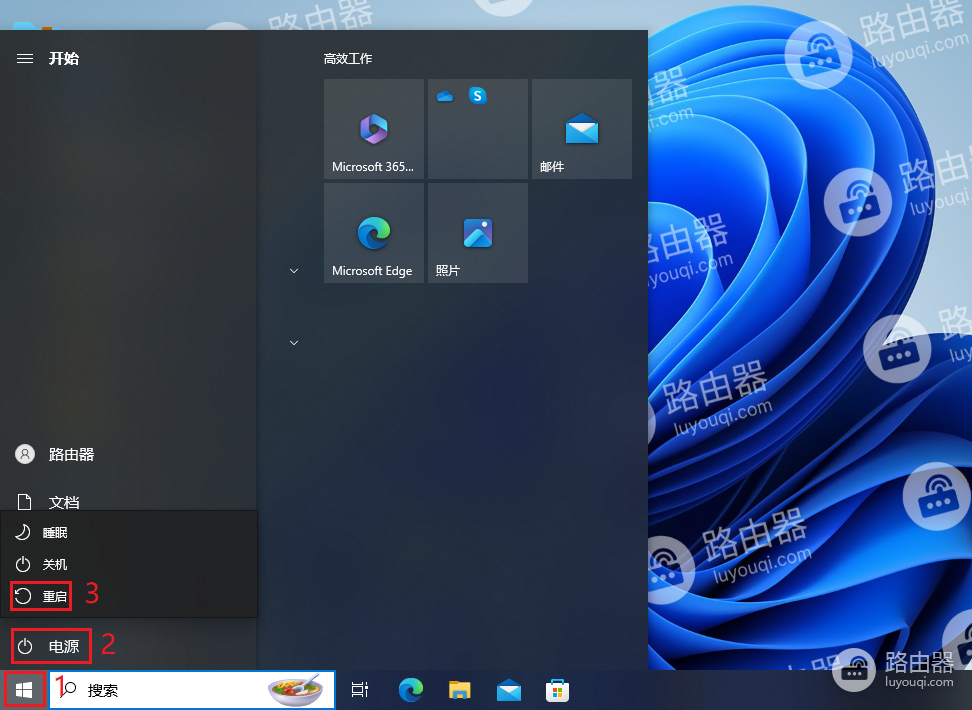Image resolution: width=972 pixels, height=710 pixels.
Task: Open Mail from the taskbar
Action: (509, 690)
